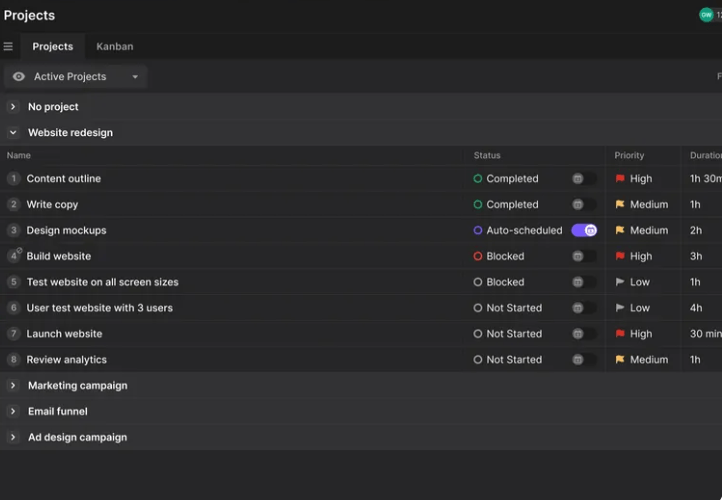This screenshot has height=500, width=722.
Task: Open the Design mockups task
Action: [x=66, y=230]
